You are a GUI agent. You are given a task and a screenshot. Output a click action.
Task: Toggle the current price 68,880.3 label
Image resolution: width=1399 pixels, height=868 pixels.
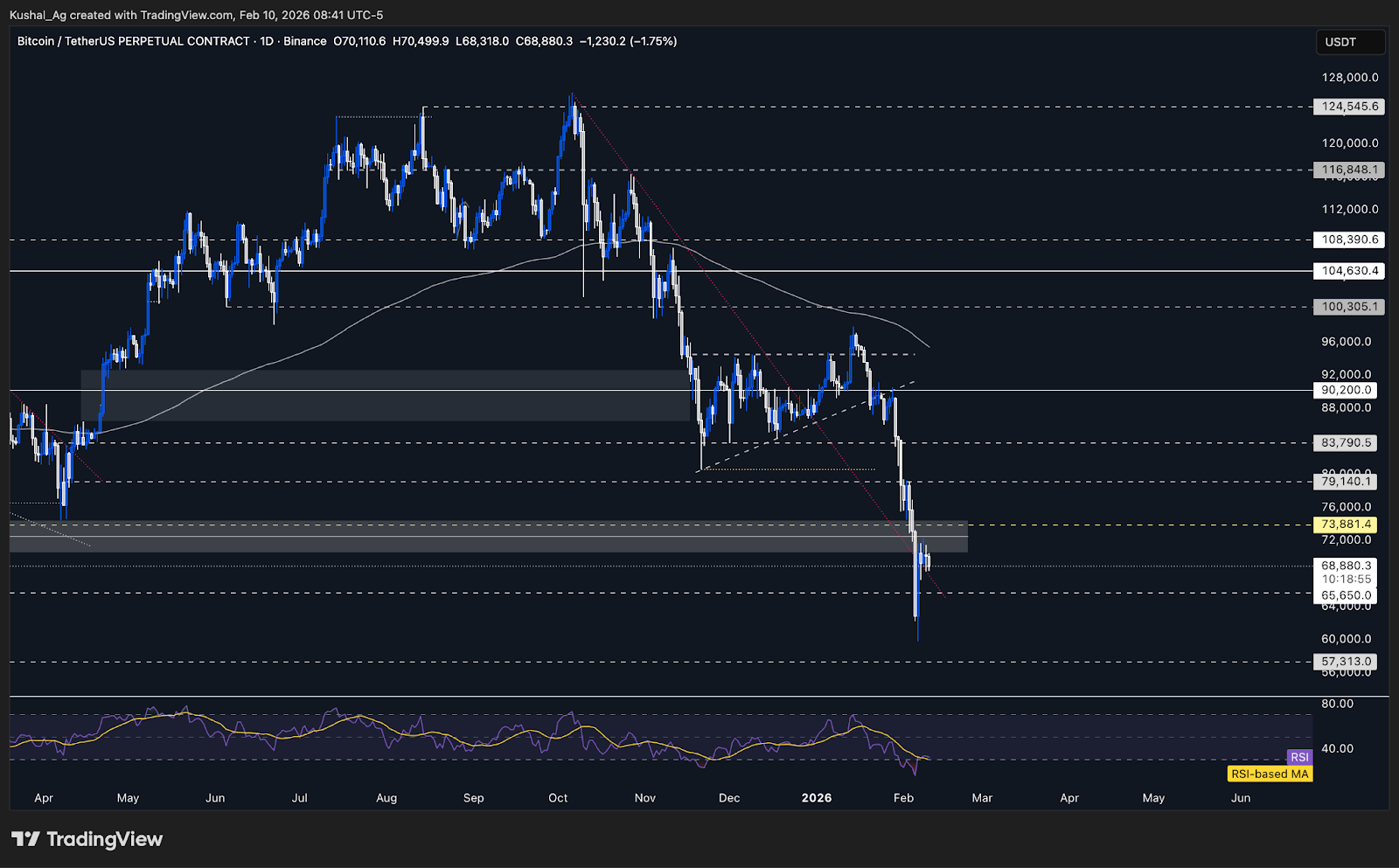pos(1345,566)
